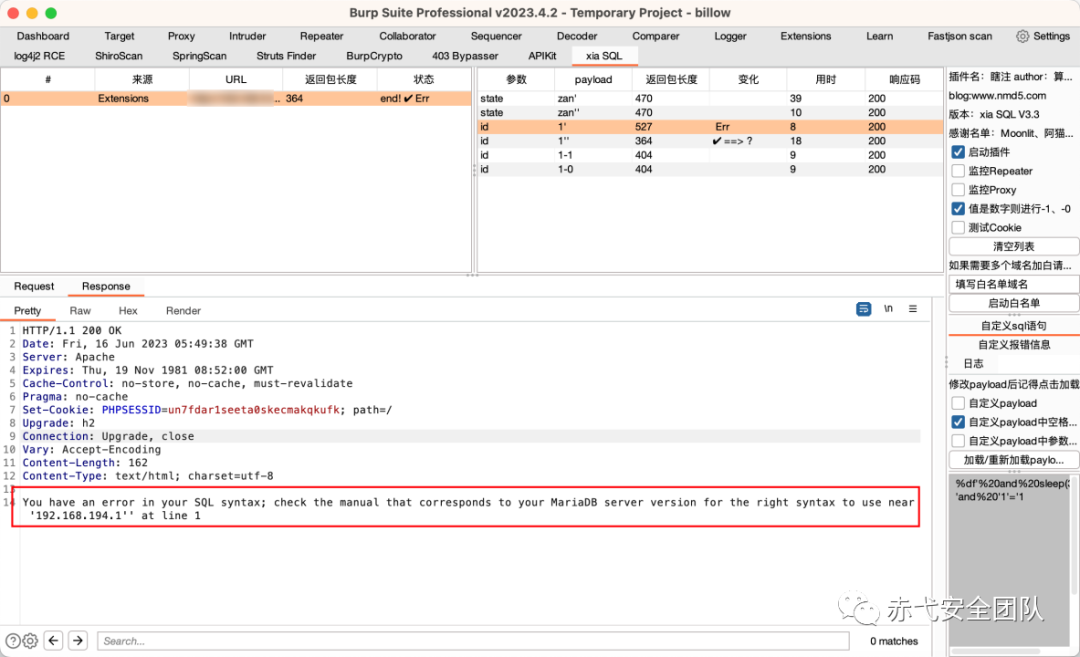Click the 填写白名单域名 field button
Viewport: 1080px width, 657px height.
1014,284
